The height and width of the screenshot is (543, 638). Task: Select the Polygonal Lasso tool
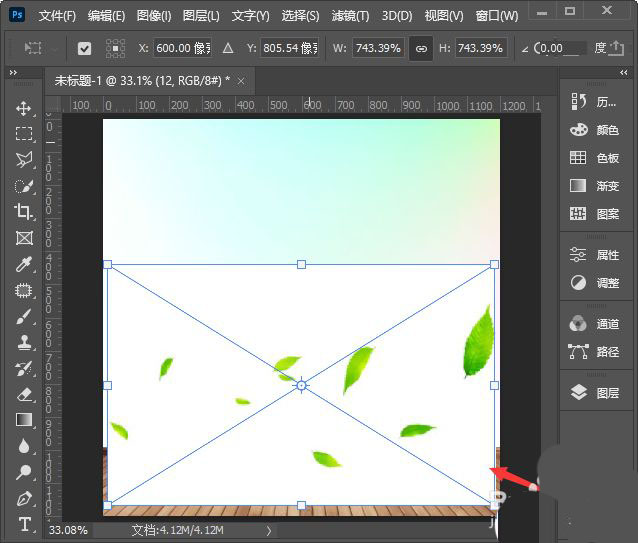[24, 160]
